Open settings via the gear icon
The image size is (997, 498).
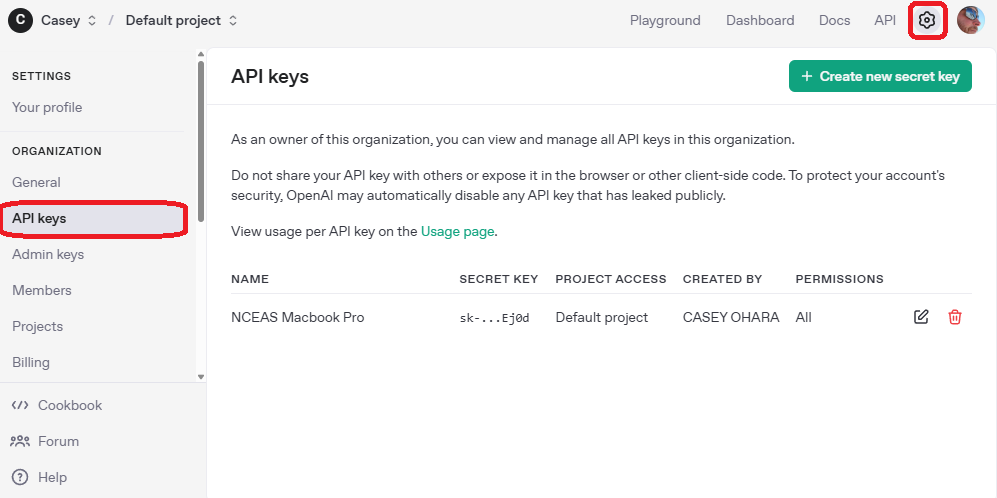[x=927, y=20]
